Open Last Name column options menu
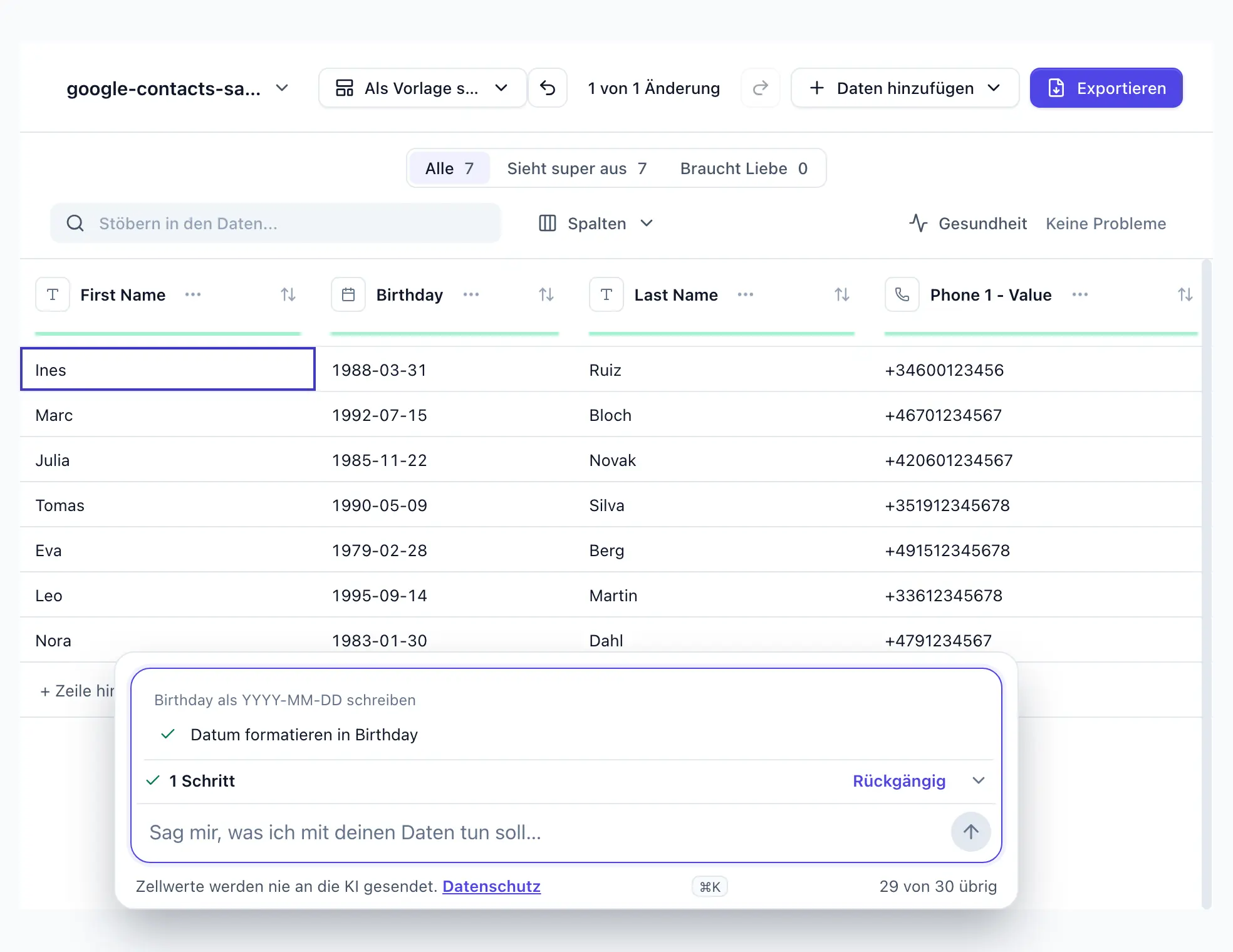This screenshot has height=952, width=1233. pyautogui.click(x=746, y=294)
